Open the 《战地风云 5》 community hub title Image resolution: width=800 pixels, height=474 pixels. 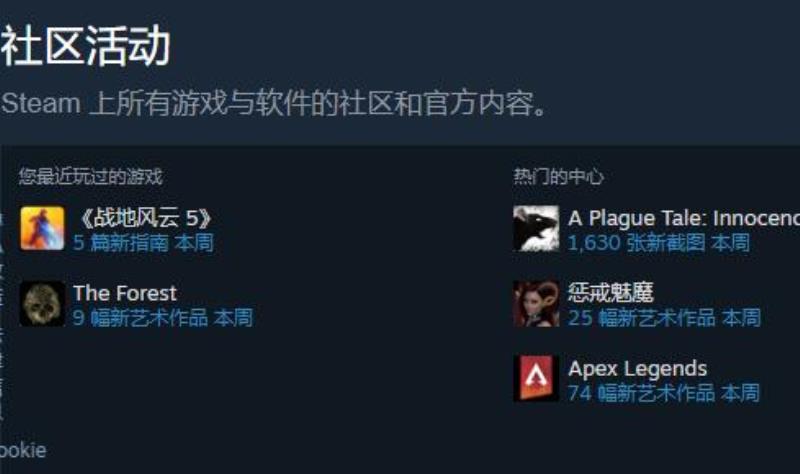click(143, 218)
